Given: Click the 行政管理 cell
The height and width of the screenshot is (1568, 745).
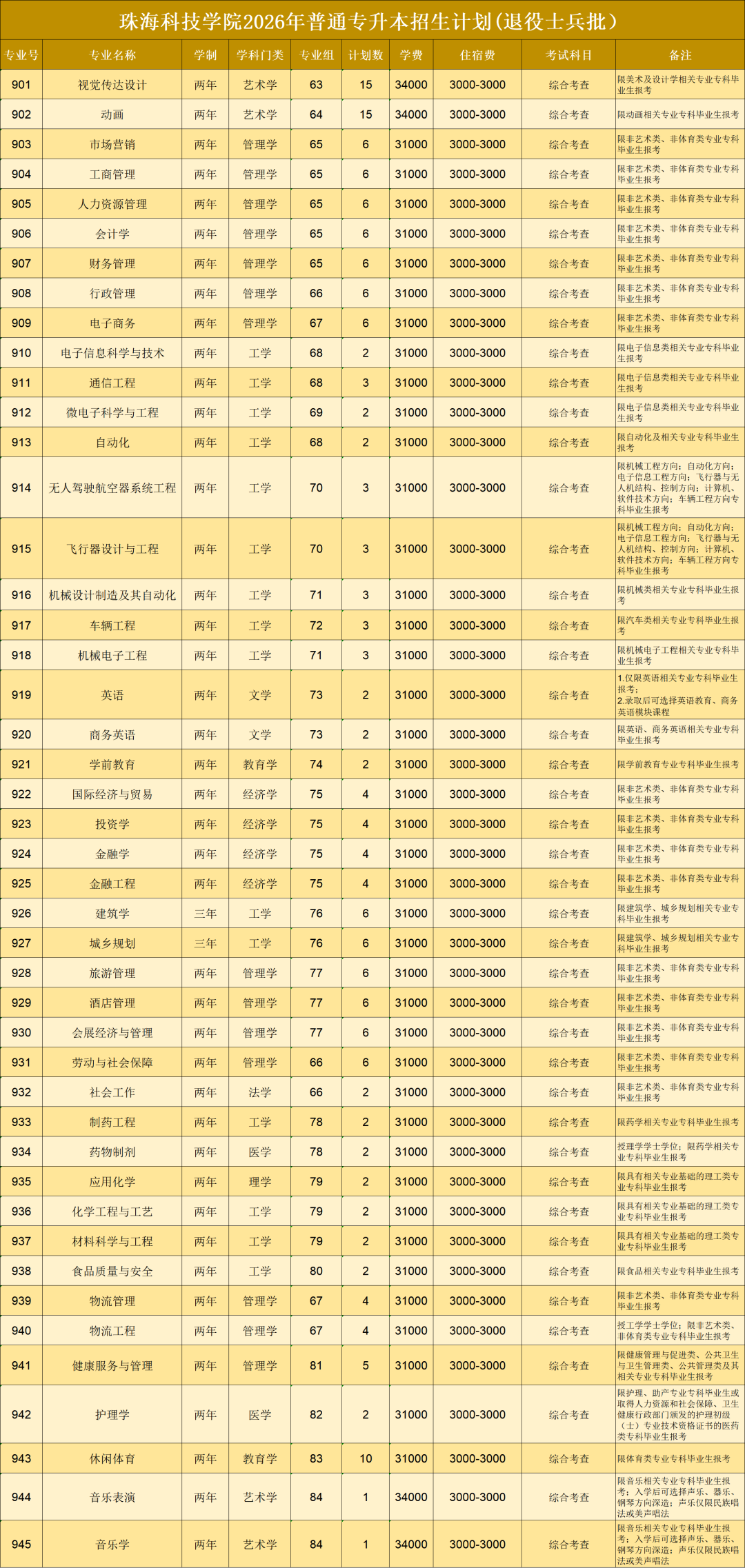Looking at the screenshot, I should tap(112, 293).
